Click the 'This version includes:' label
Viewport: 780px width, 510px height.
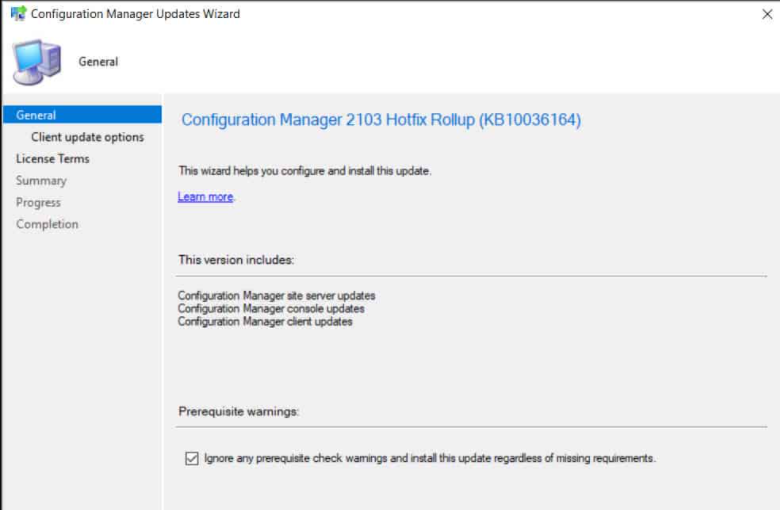[x=236, y=260]
